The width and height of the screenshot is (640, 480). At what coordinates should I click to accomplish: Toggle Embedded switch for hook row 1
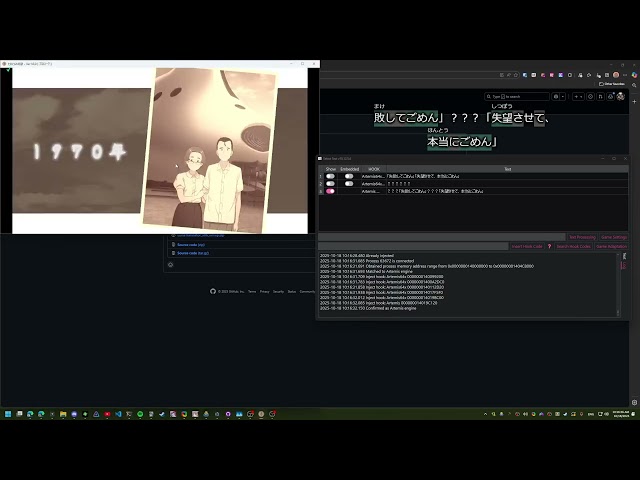click(349, 176)
